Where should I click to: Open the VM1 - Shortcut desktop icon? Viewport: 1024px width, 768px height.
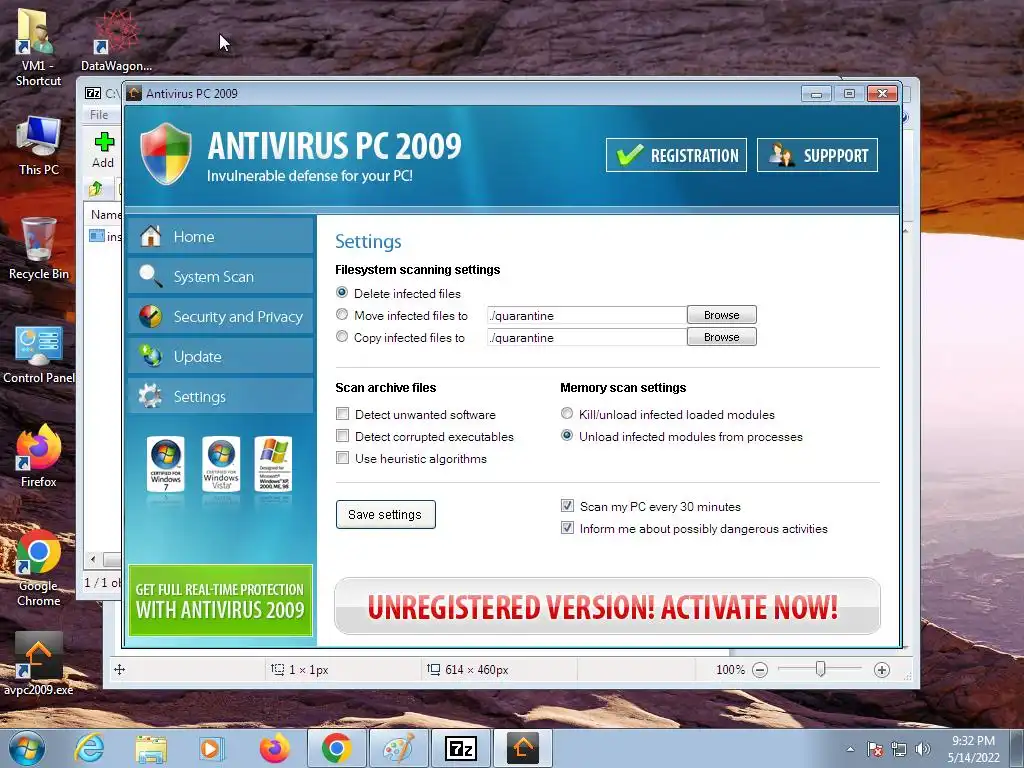pos(38,47)
